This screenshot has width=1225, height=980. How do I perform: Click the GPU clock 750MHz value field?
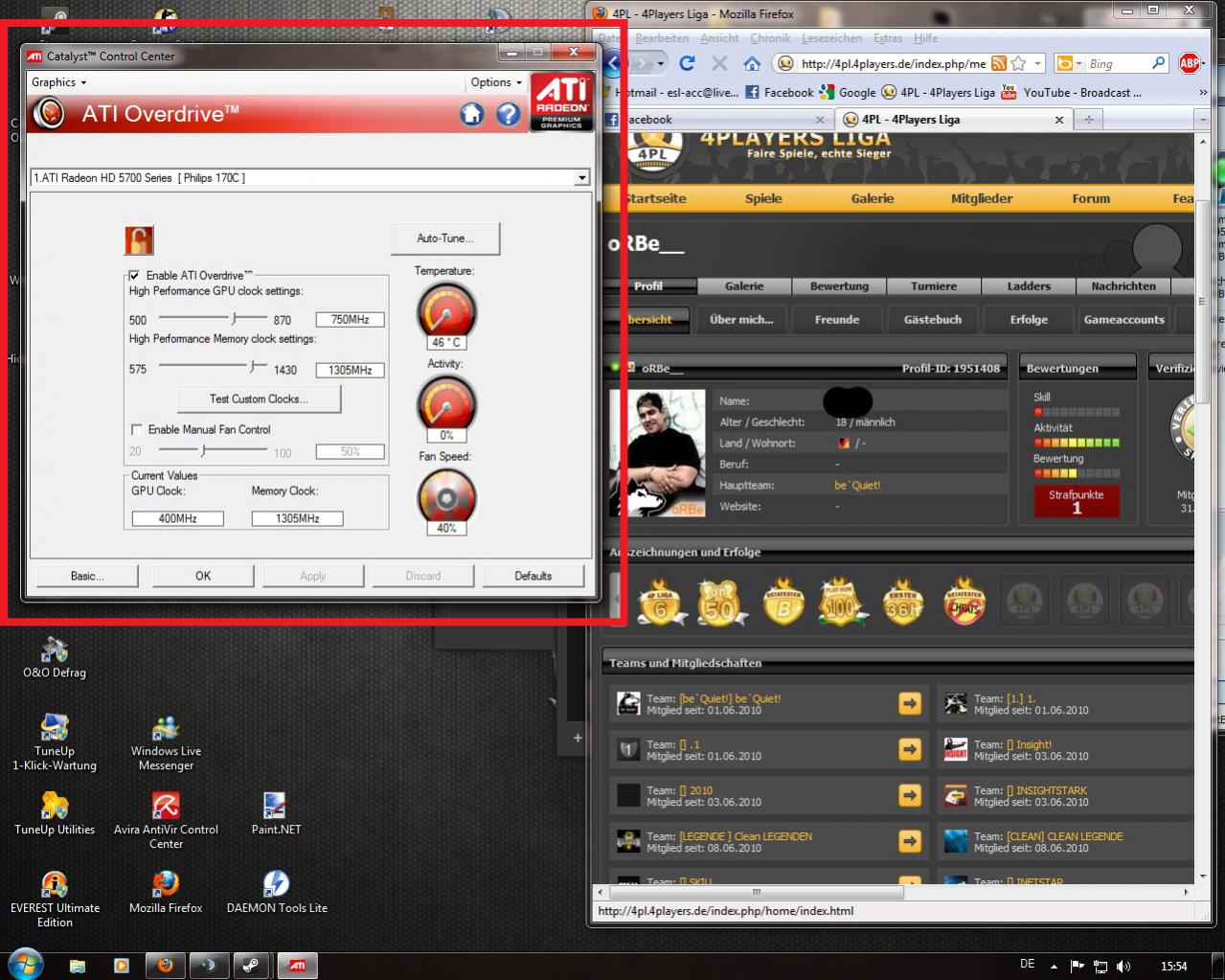(350, 320)
